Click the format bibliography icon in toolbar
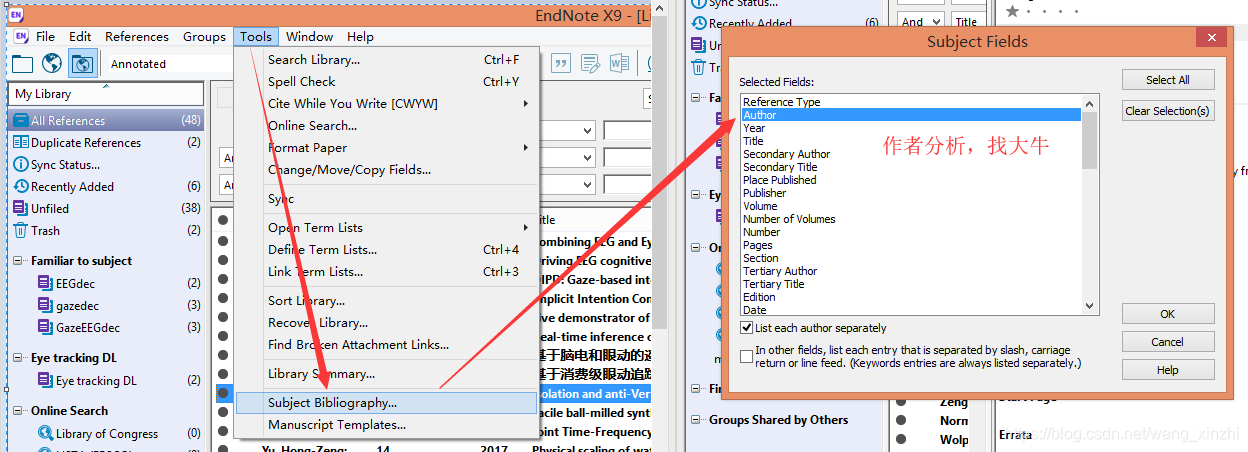 pos(591,64)
